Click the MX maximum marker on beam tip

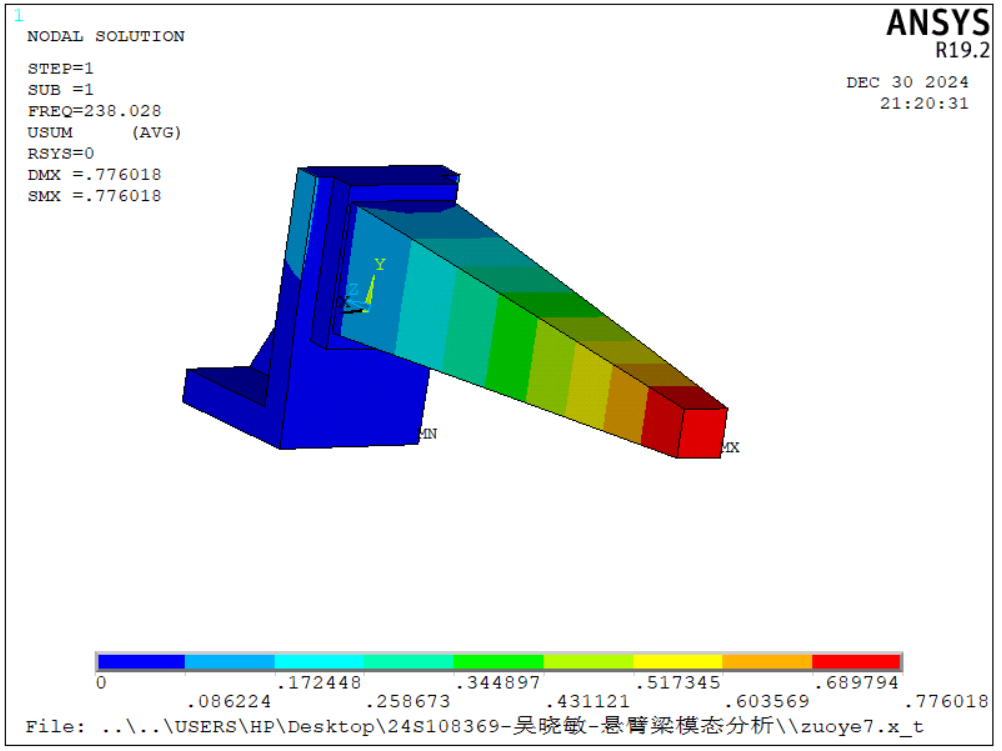pyautogui.click(x=730, y=447)
